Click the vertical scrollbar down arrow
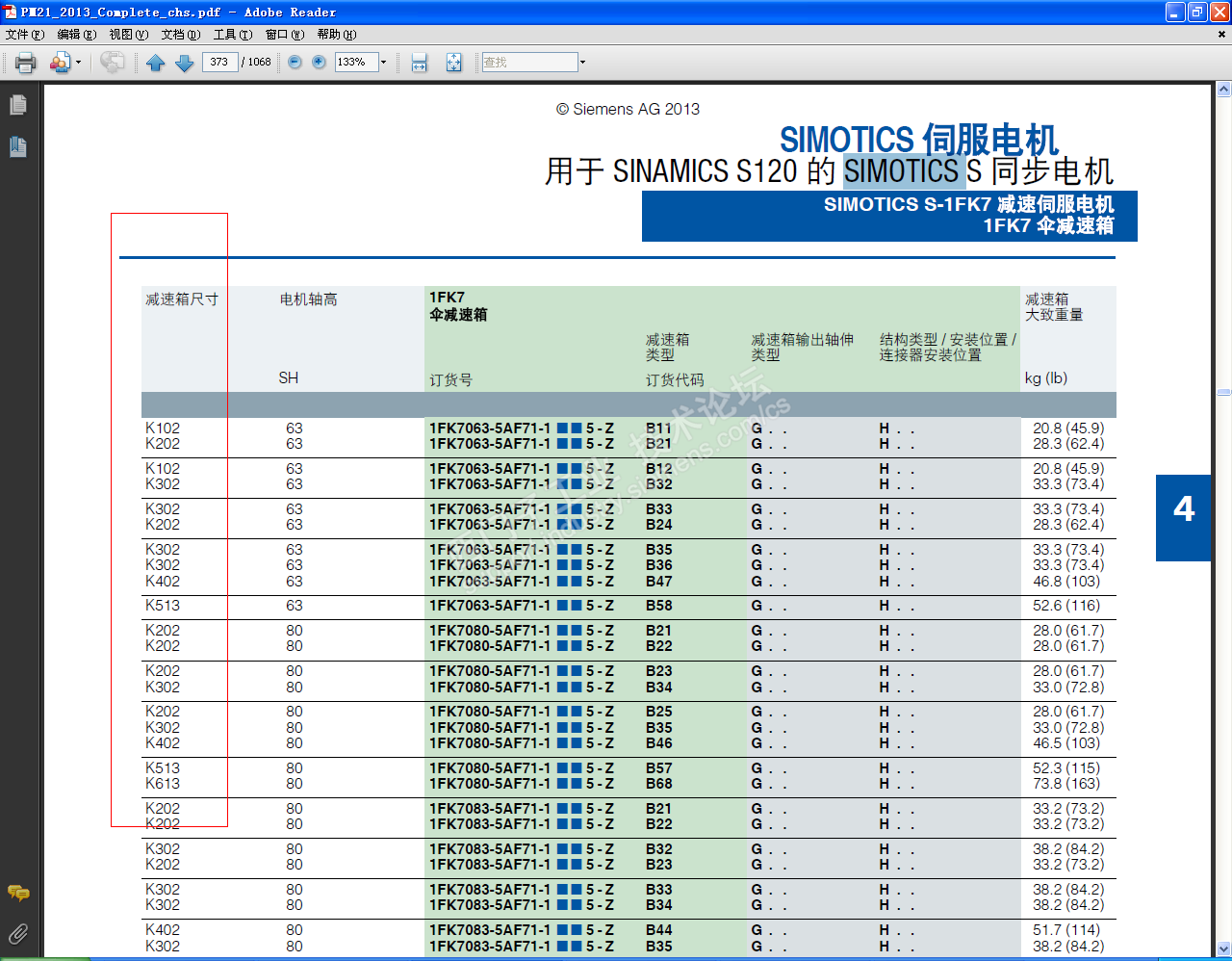Screen dimensions: 1232x961 click(1224, 948)
